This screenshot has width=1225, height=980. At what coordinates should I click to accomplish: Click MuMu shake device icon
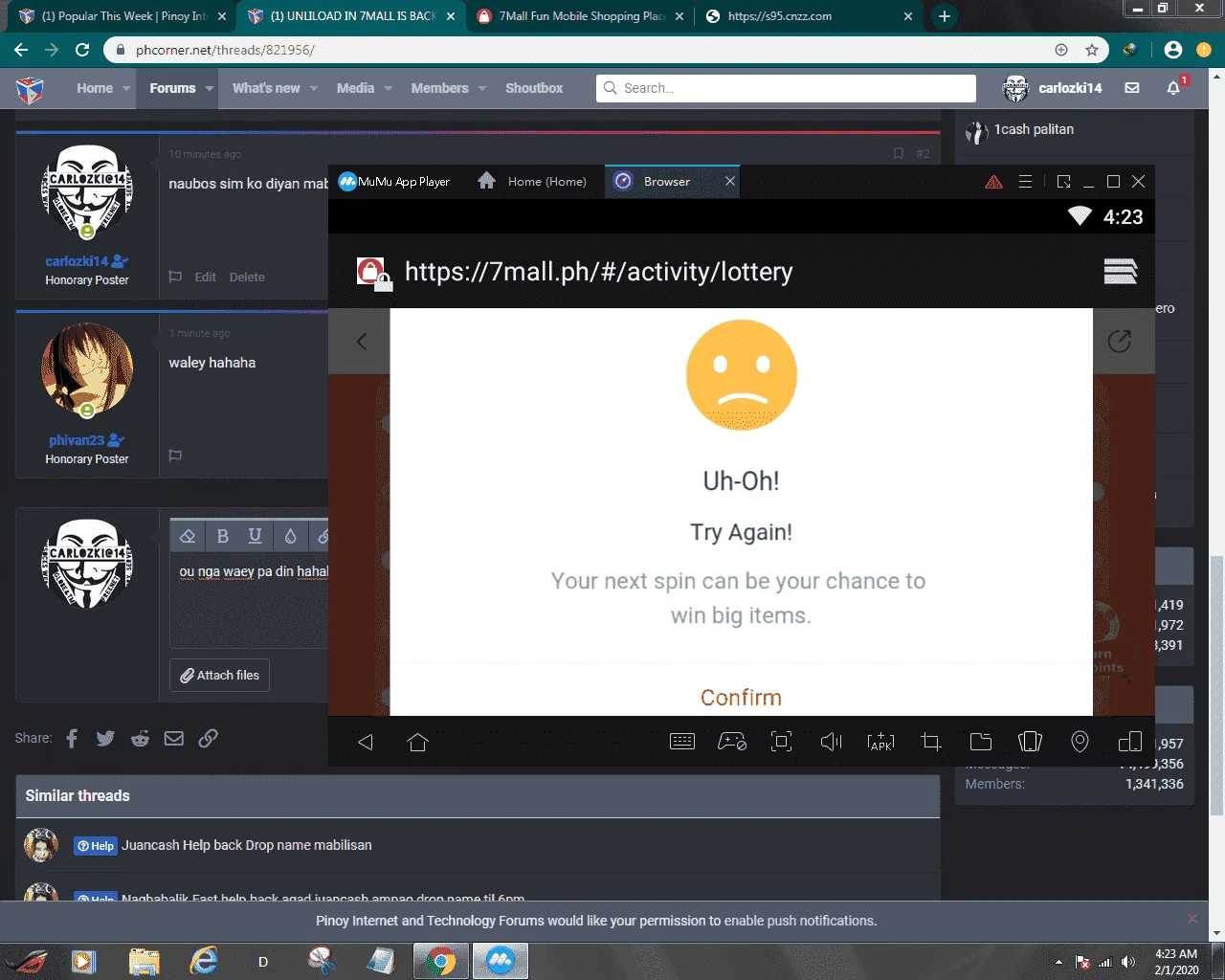pyautogui.click(x=1031, y=742)
